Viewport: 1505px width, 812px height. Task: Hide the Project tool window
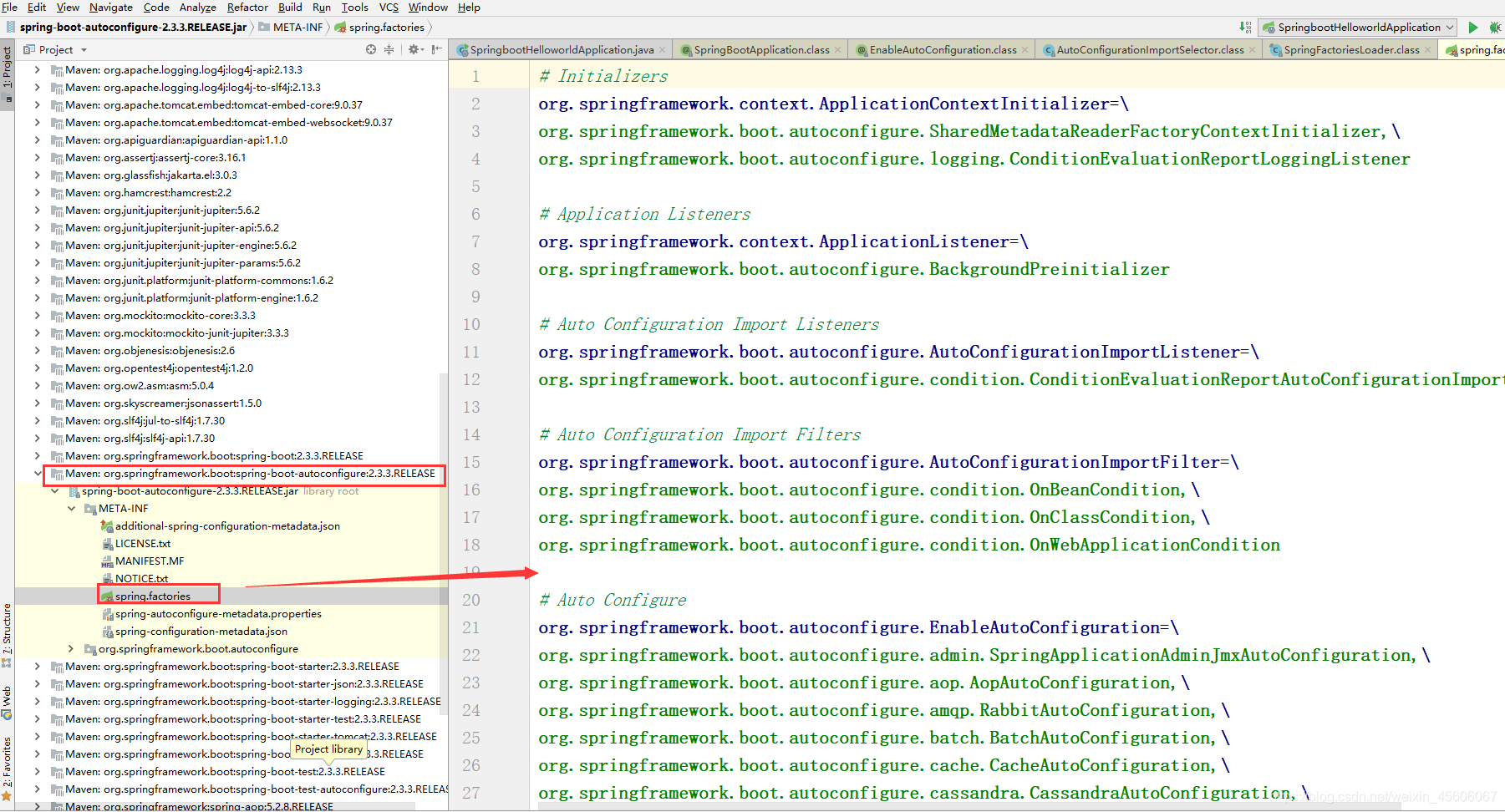[437, 50]
